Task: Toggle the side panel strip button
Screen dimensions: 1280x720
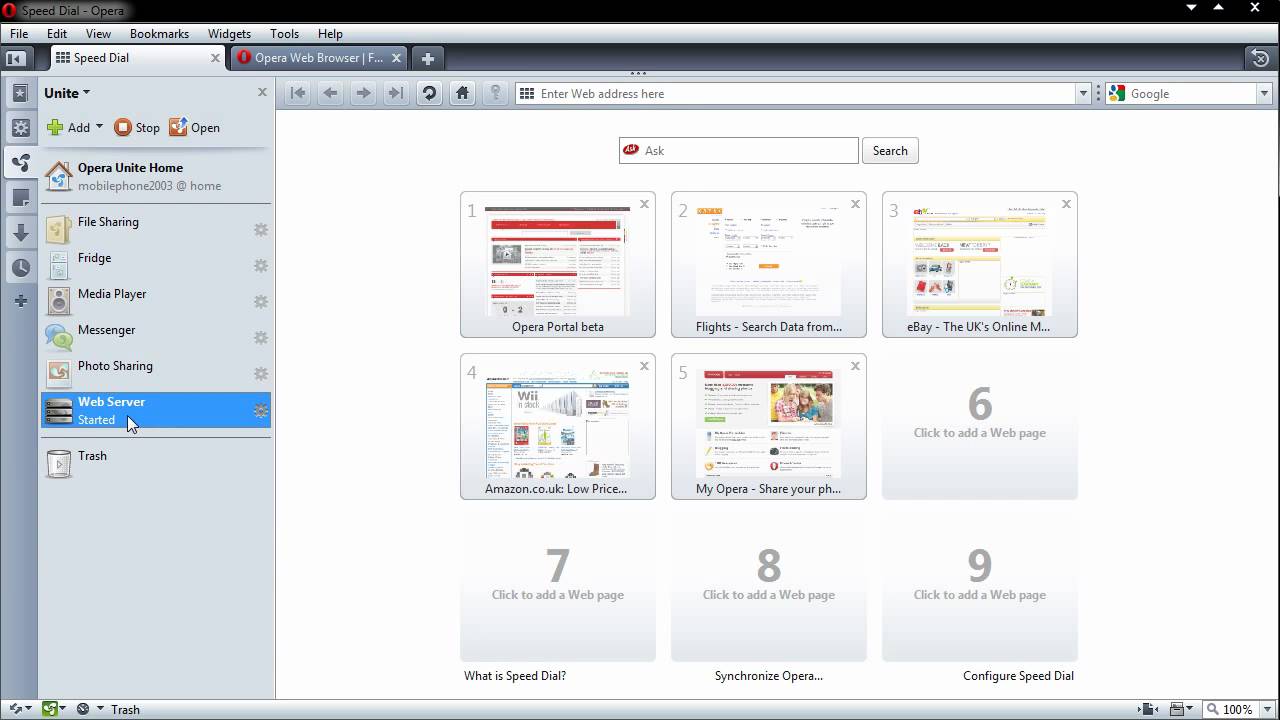Action: 16,58
